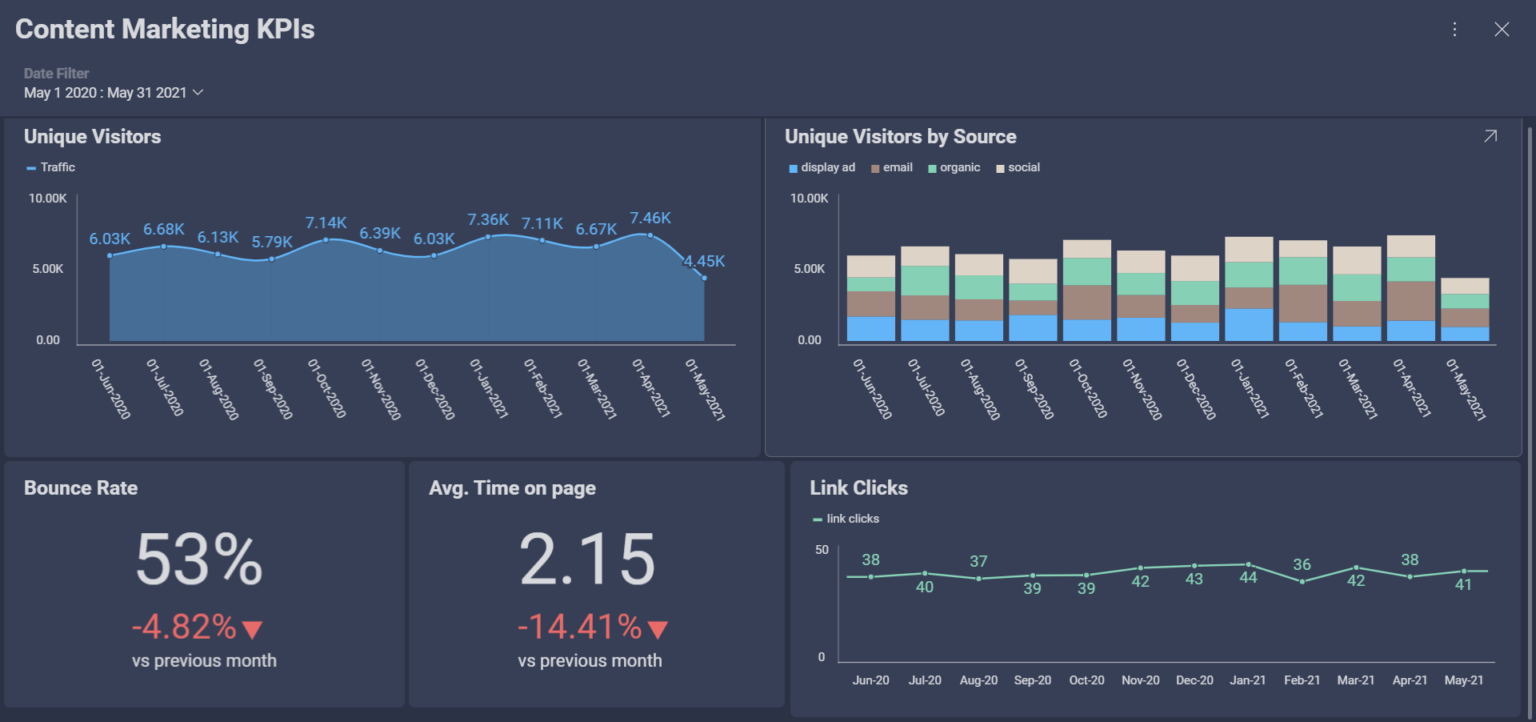Open the dashboard options menu via three-dot icon
Screen dimensions: 1536x722
click(1455, 29)
